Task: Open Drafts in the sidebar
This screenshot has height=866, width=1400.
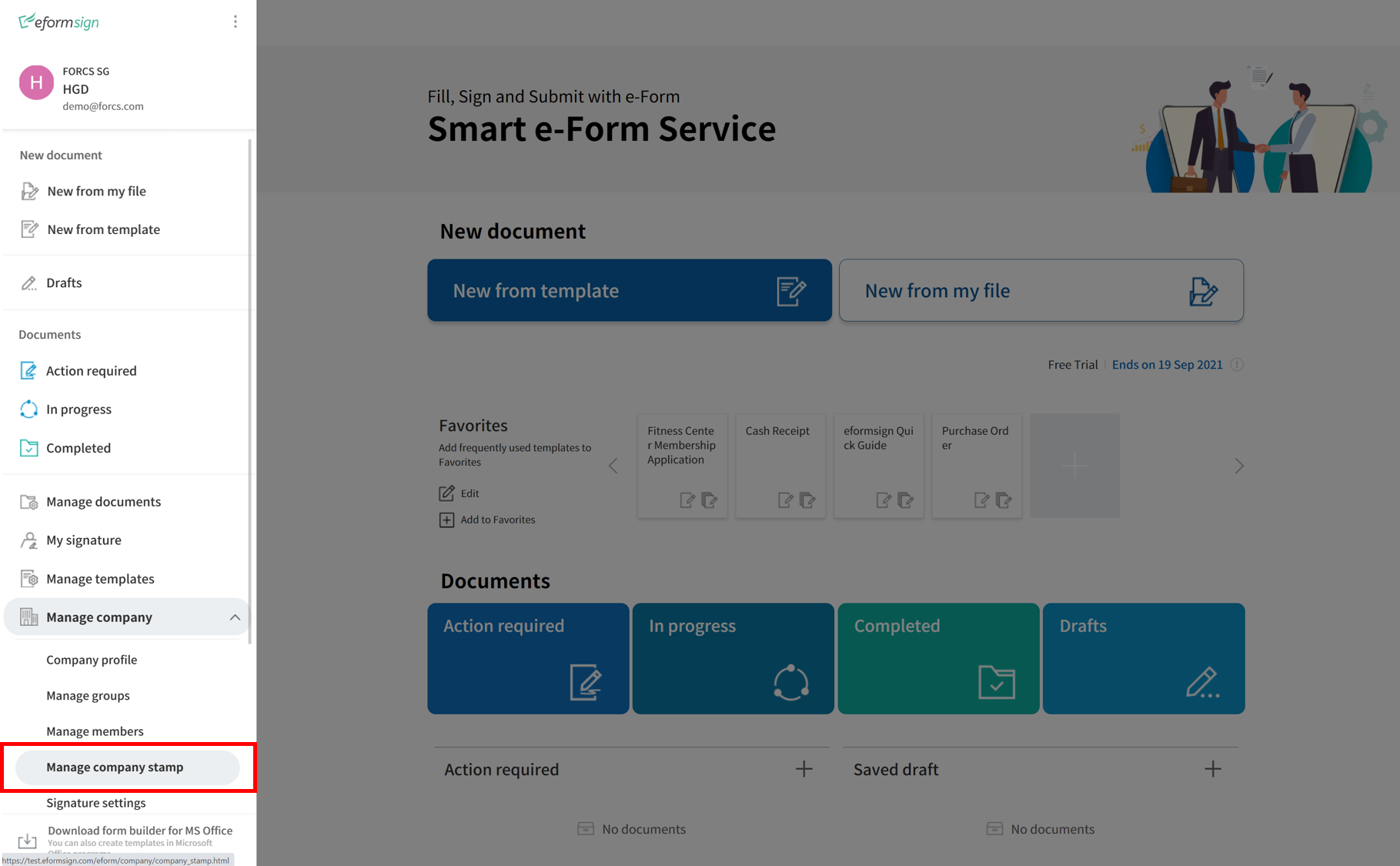Action: [x=64, y=283]
